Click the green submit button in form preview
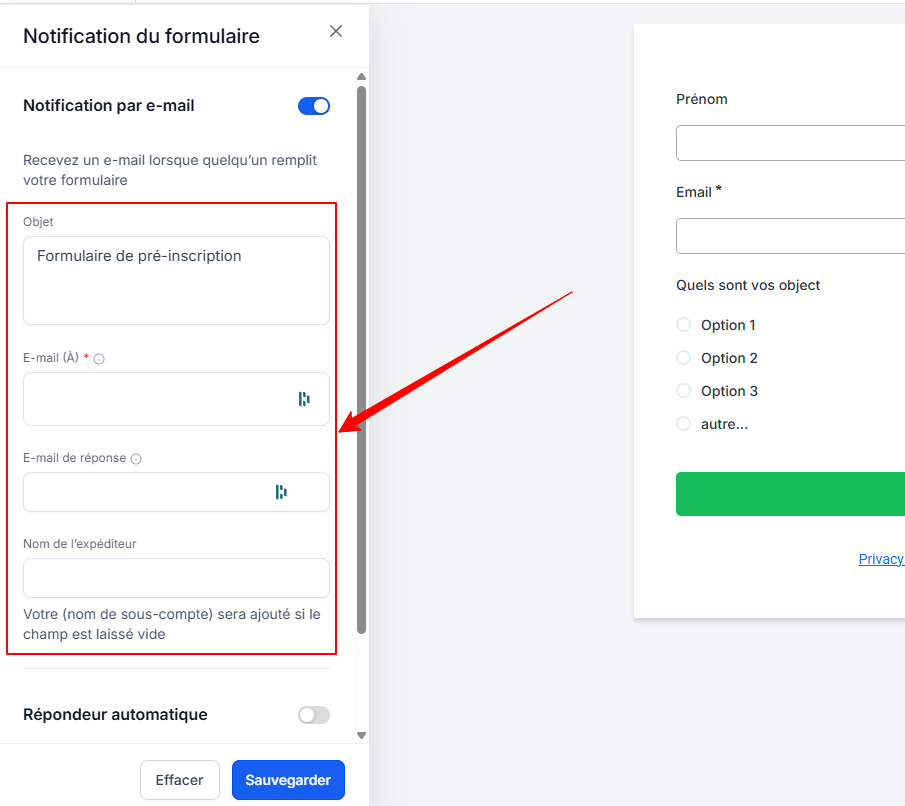This screenshot has height=806, width=905. coord(790,494)
